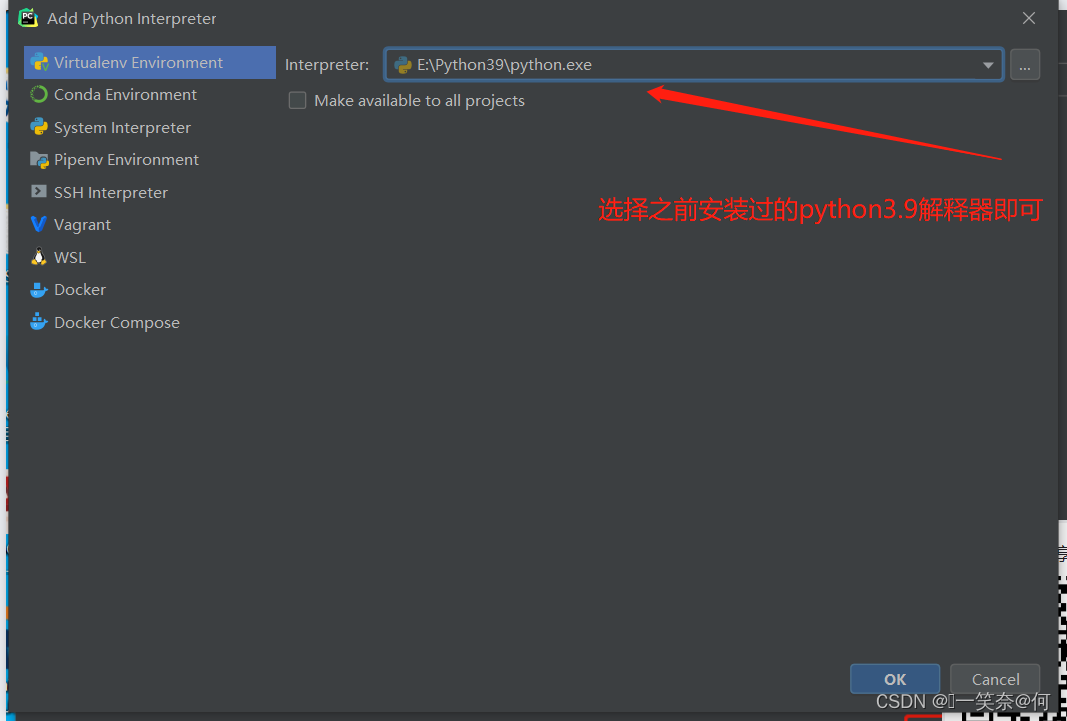Click the SSH Interpreter terminal icon
This screenshot has width=1067, height=721.
(x=39, y=192)
